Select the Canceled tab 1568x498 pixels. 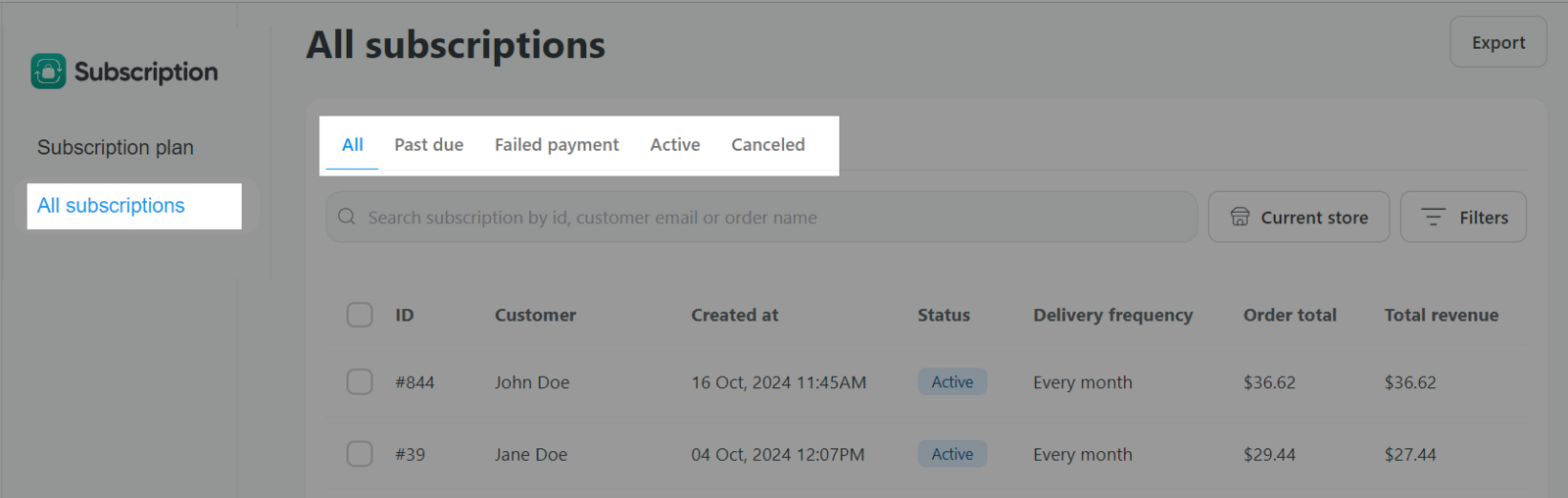click(x=767, y=145)
